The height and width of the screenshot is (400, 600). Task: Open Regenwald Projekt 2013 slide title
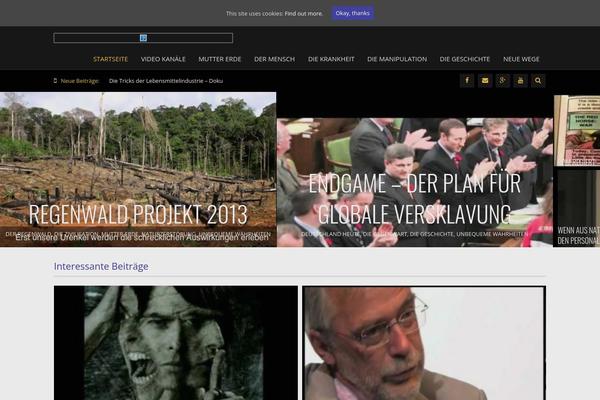(x=138, y=214)
